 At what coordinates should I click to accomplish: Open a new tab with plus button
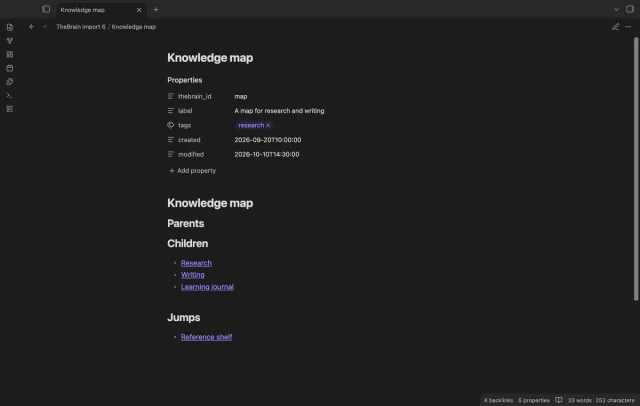[156, 9]
